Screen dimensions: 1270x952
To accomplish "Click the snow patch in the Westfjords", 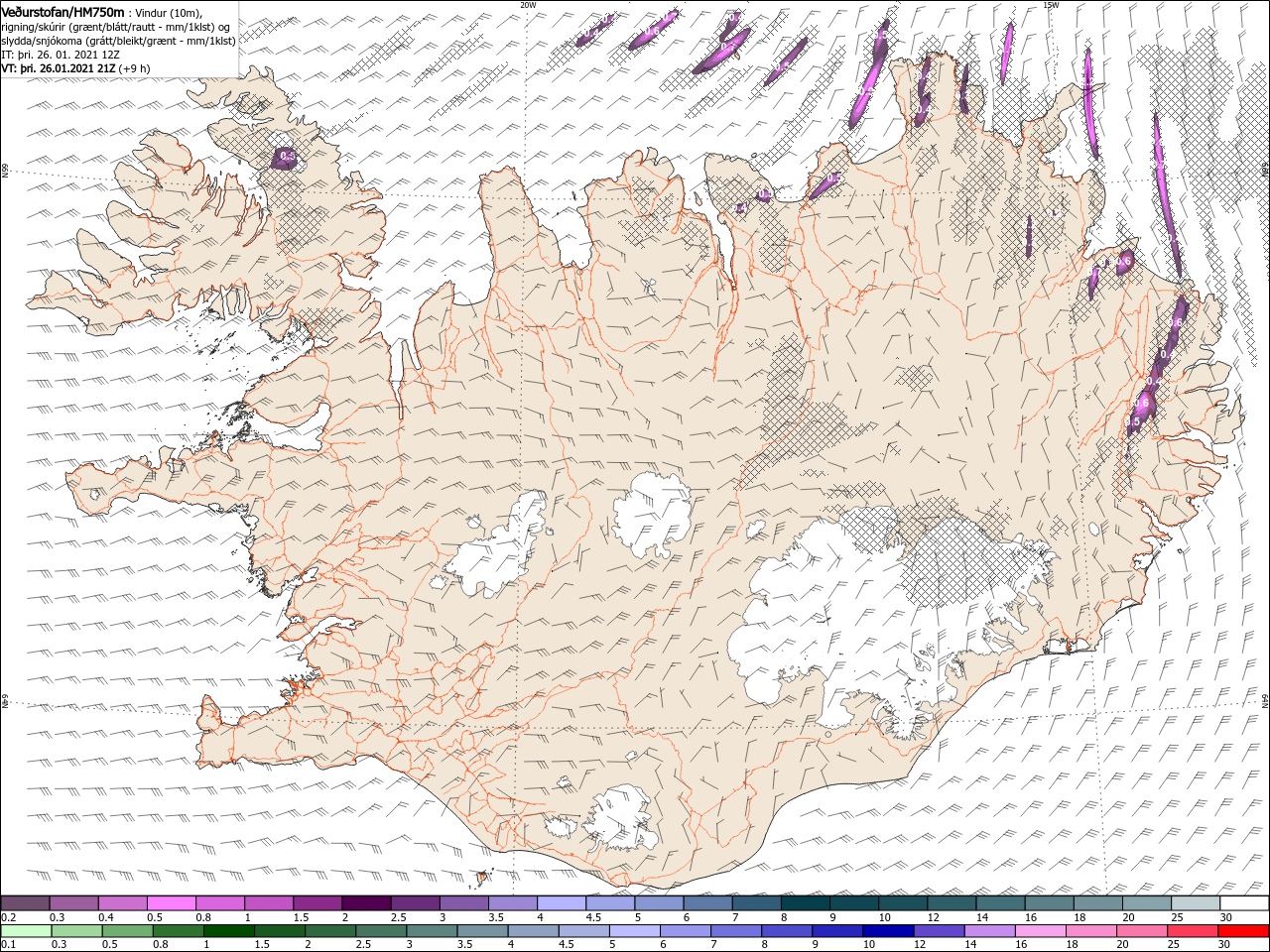I will click(x=285, y=157).
